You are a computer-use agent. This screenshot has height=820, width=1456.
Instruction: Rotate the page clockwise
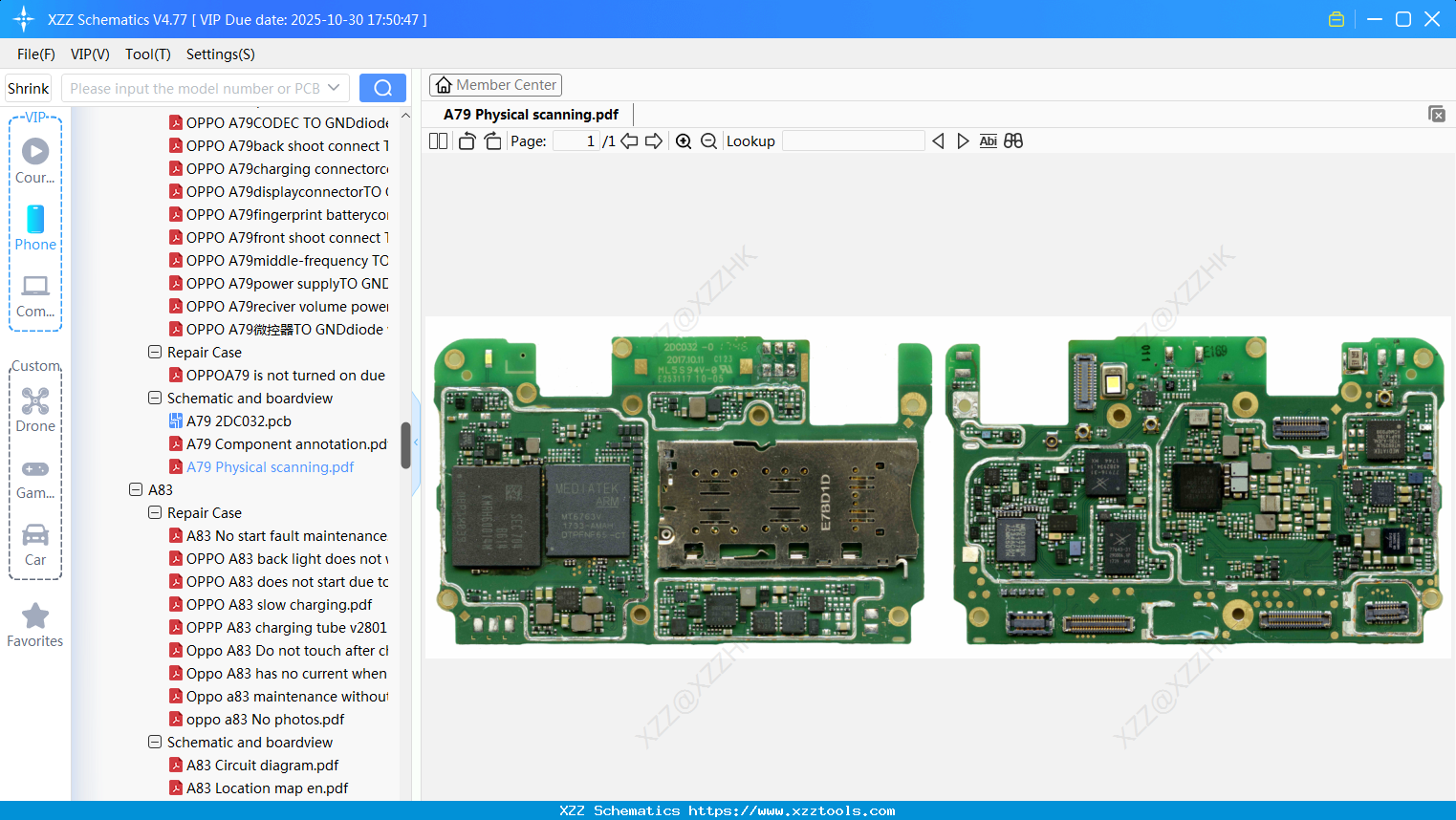(492, 141)
